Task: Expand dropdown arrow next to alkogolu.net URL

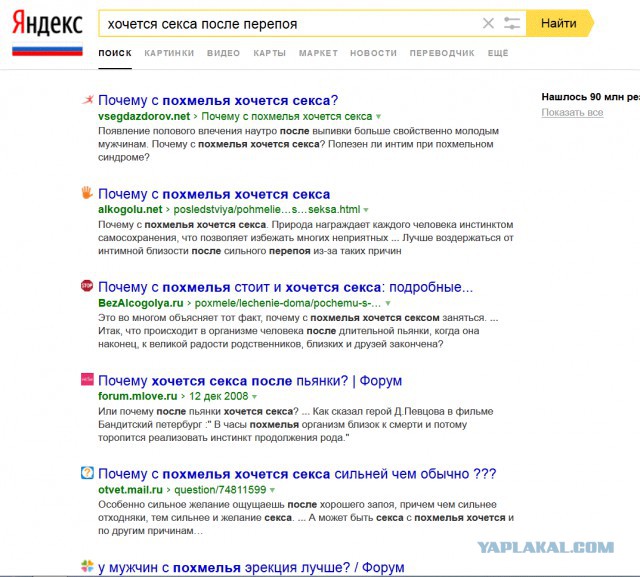Action: pyautogui.click(x=366, y=210)
